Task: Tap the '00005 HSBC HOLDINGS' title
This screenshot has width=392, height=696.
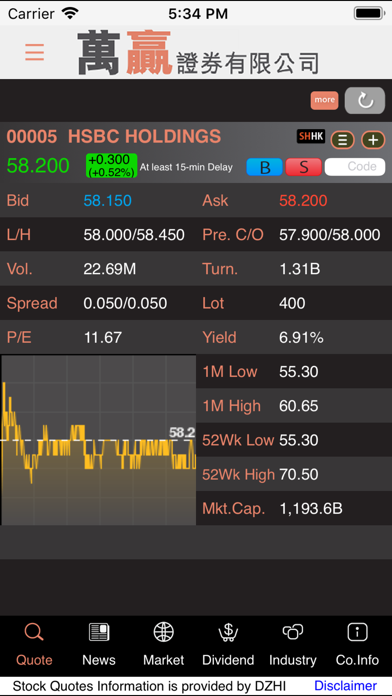Action: (x=114, y=136)
